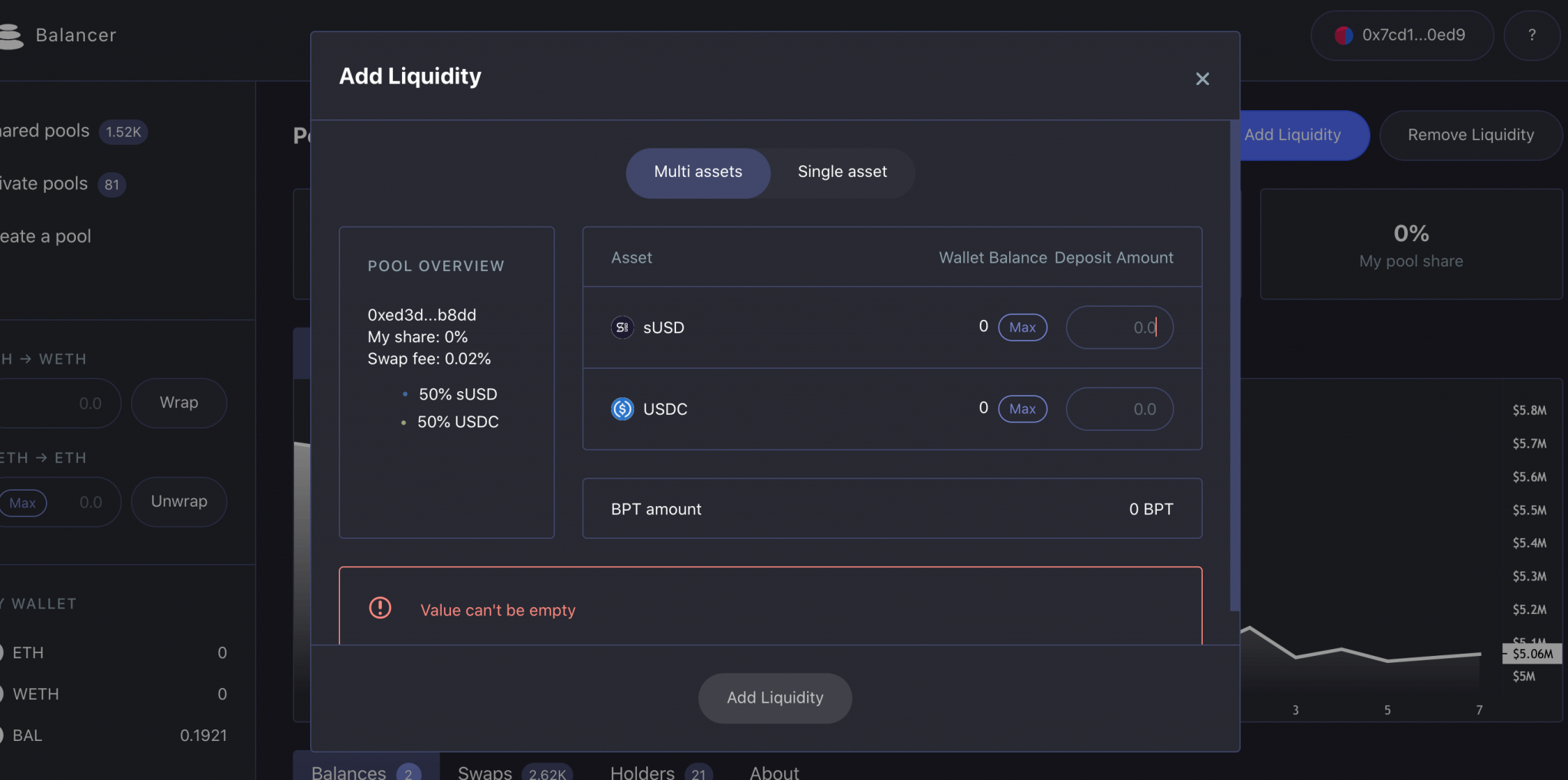This screenshot has height=780, width=1568.
Task: Click the sUSD deposit amount field
Action: pos(1119,327)
